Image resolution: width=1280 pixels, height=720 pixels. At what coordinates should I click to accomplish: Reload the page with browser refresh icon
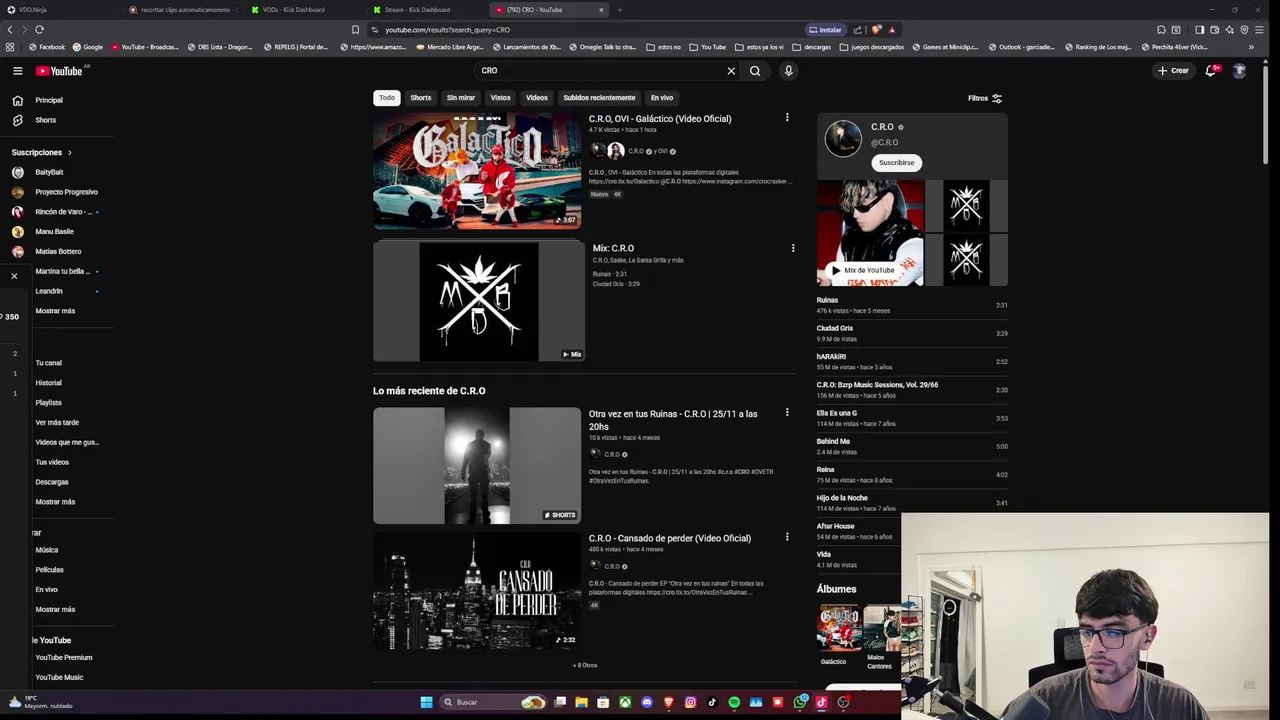click(39, 30)
